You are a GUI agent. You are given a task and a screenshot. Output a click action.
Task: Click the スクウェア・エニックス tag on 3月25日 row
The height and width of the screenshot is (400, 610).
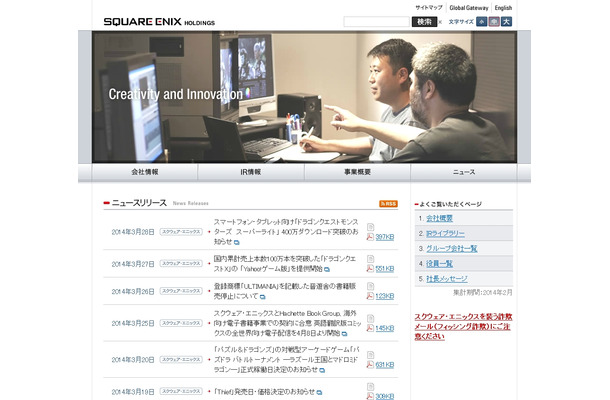tap(181, 323)
